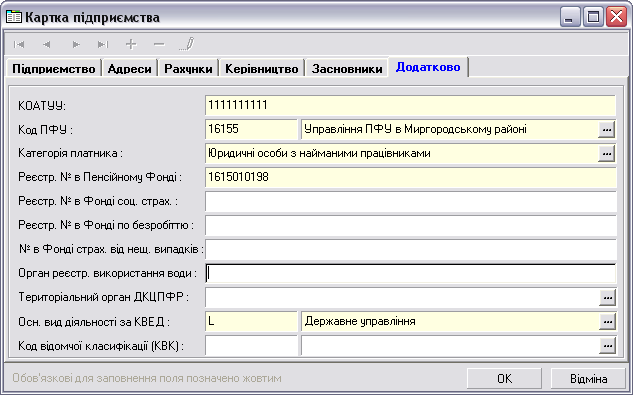Confirm with the OK button
633x395 pixels.
coord(504,378)
